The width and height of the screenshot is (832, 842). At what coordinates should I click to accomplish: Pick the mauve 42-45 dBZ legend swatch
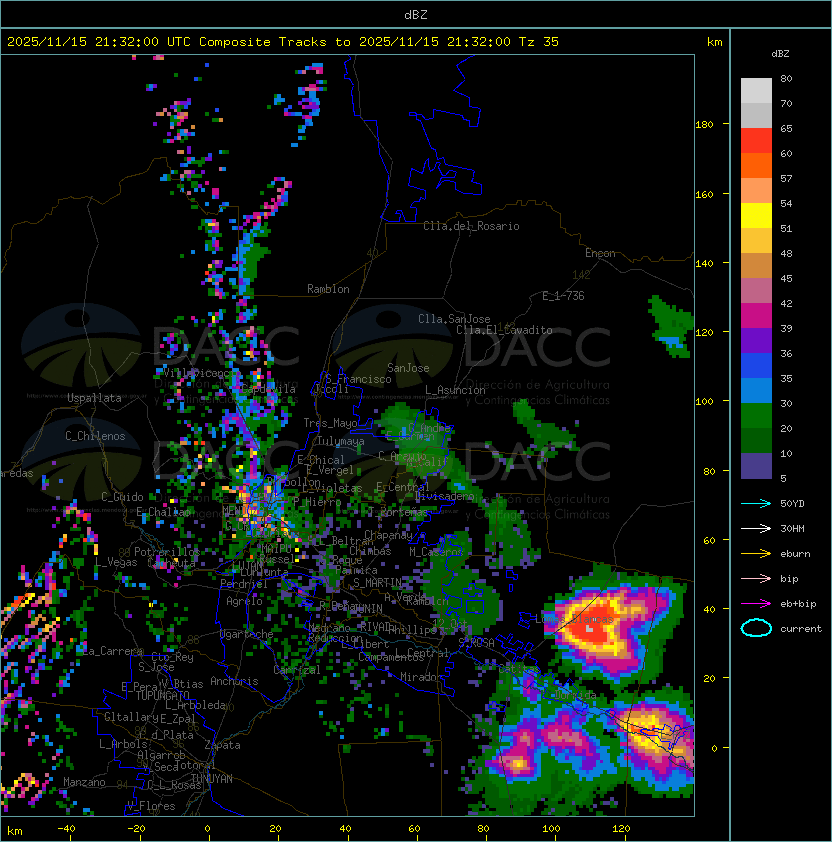click(x=756, y=291)
